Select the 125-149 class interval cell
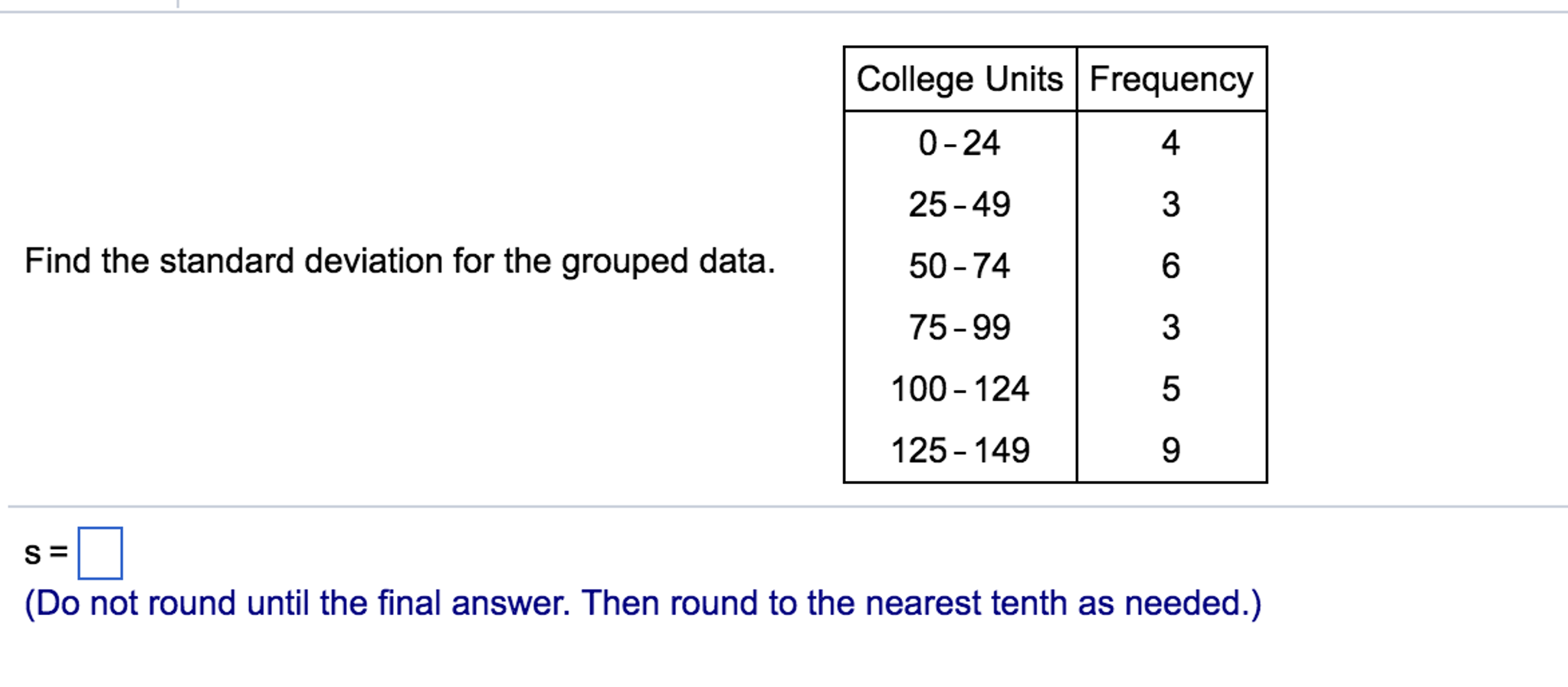Viewport: 1568px width, 687px height. [959, 450]
